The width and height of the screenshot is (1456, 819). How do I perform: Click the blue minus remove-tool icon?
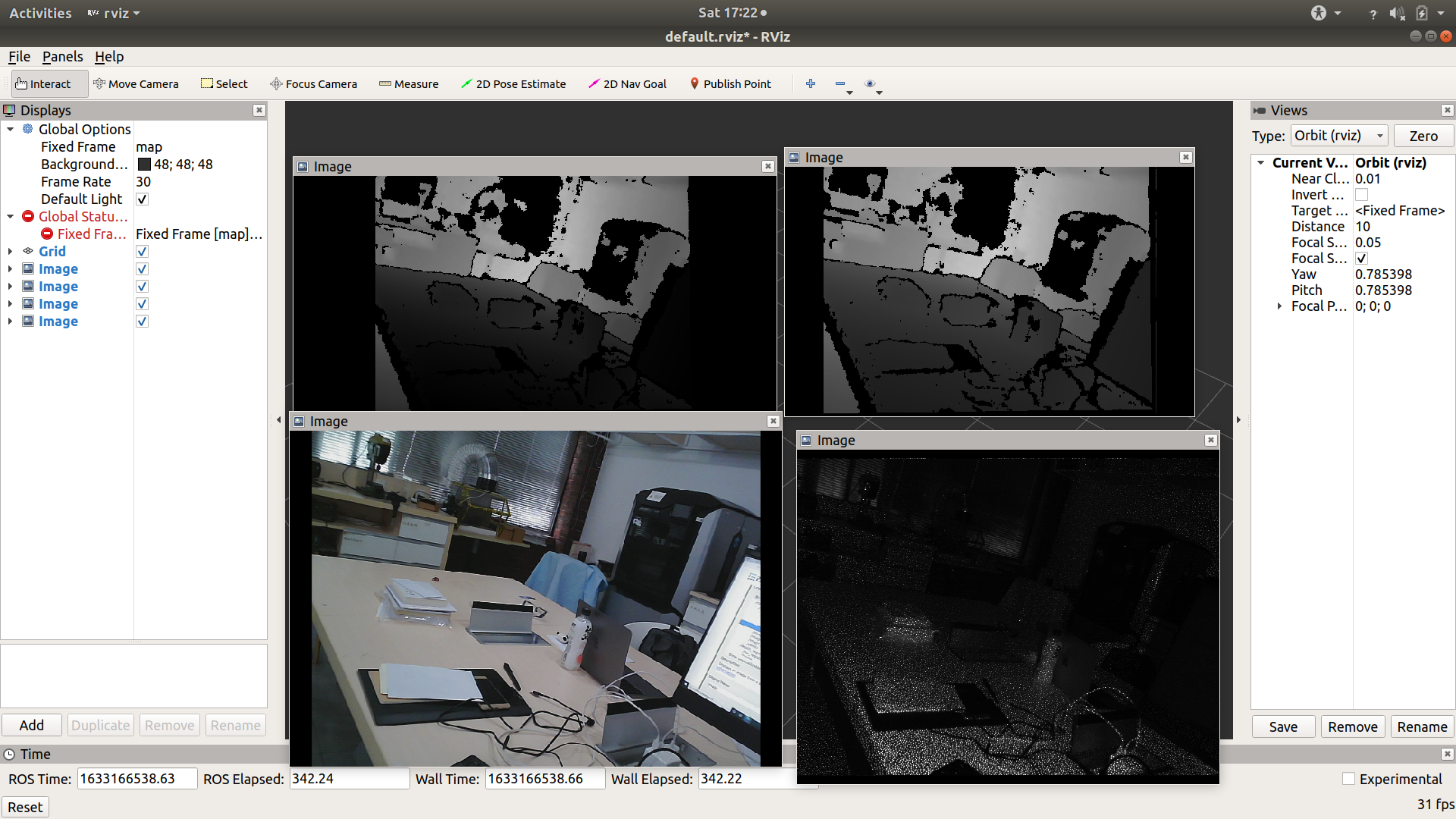coord(840,83)
